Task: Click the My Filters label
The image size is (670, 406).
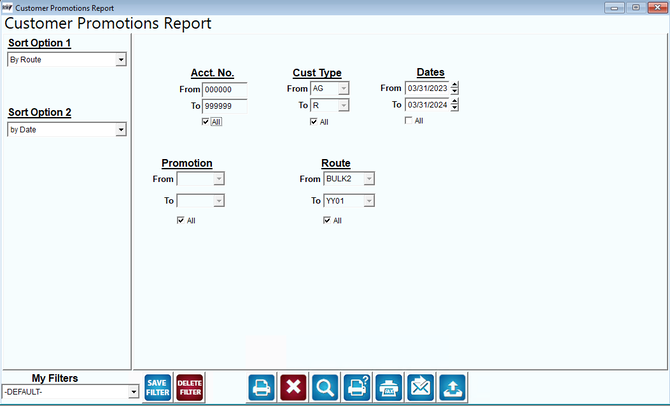Action: tap(55, 378)
